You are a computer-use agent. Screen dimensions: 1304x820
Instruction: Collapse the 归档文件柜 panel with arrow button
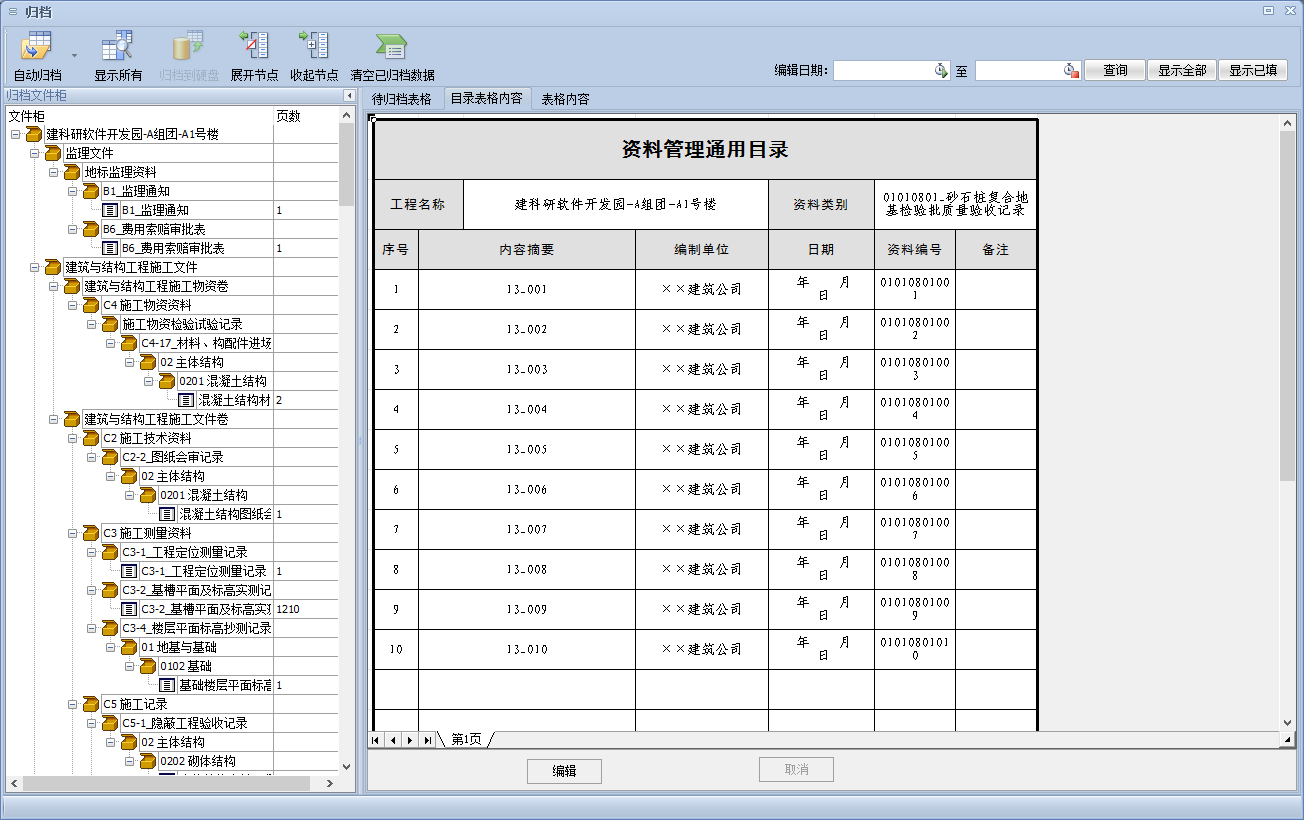click(349, 96)
